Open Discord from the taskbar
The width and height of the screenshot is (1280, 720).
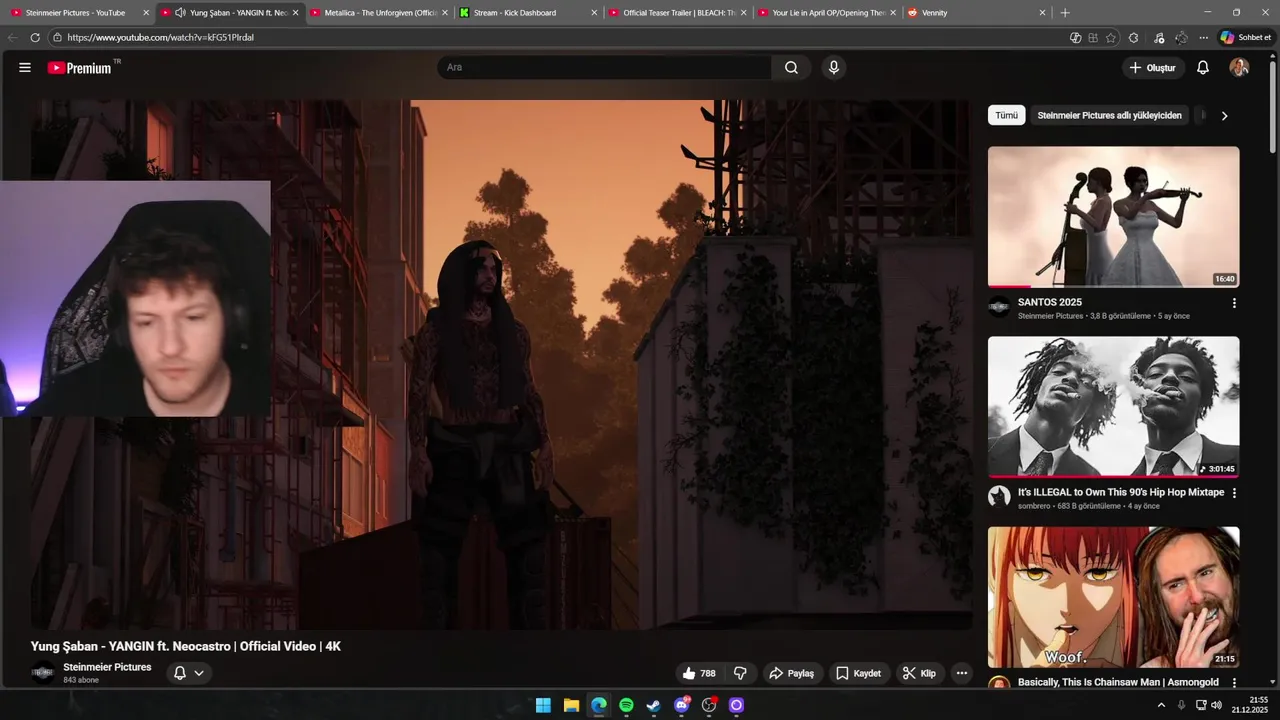[682, 705]
